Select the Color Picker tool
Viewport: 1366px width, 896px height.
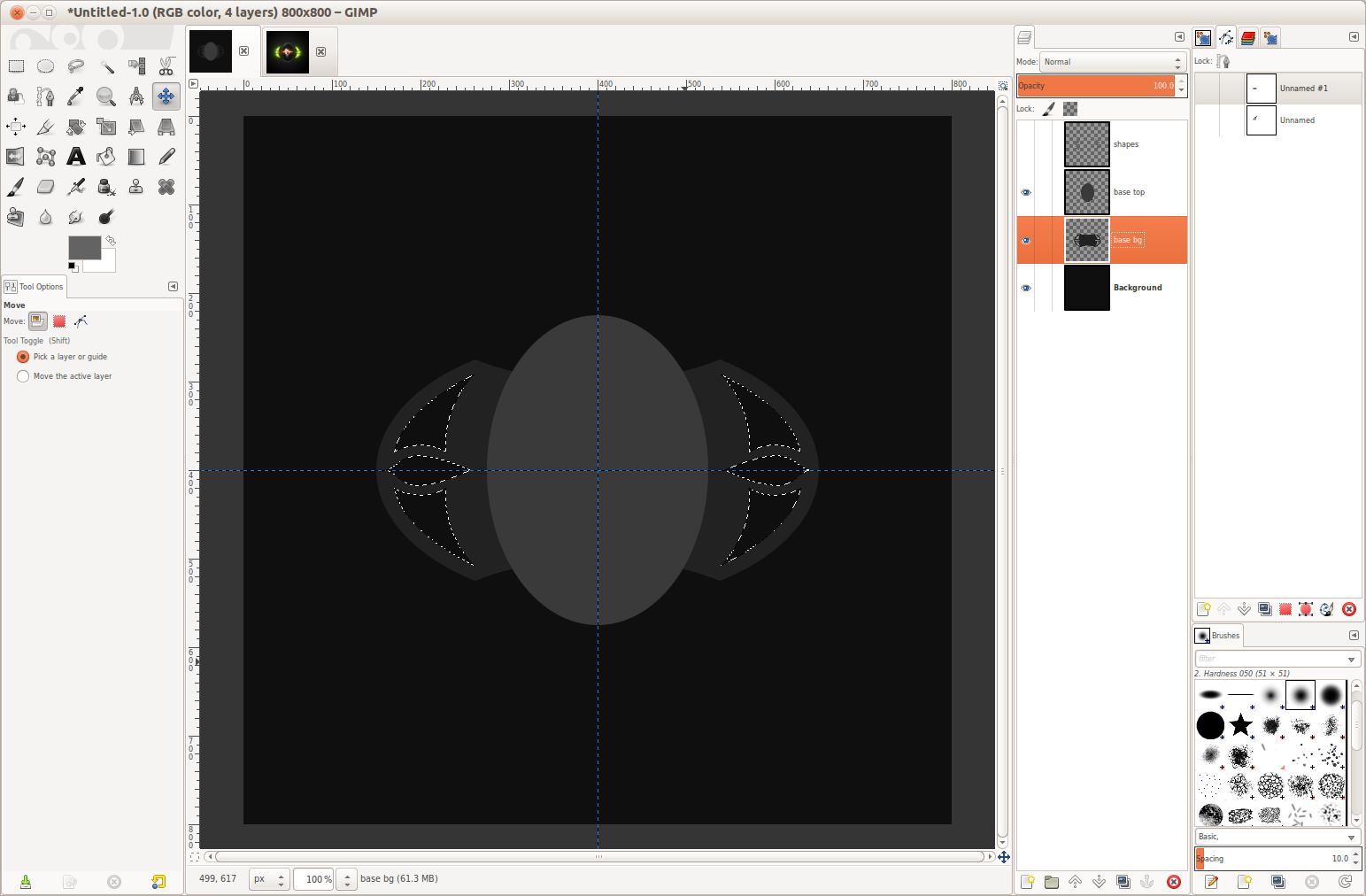tap(76, 97)
